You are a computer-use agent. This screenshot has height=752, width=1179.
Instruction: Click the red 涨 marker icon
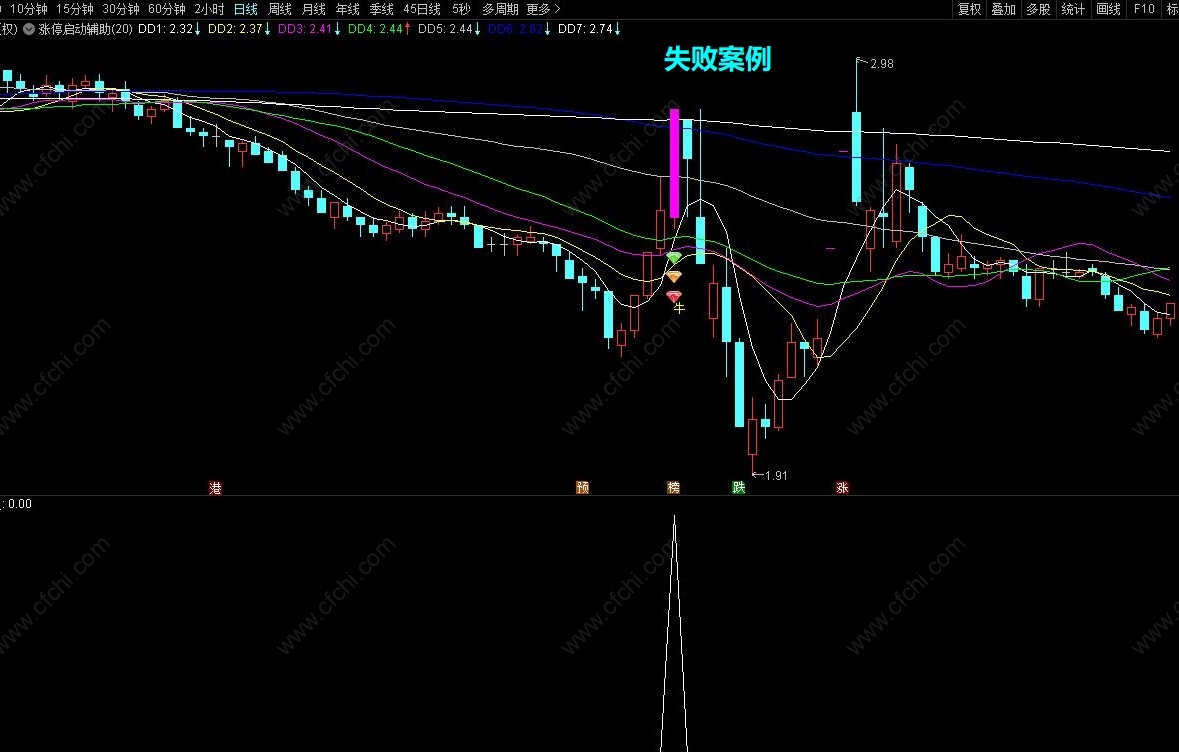[842, 487]
